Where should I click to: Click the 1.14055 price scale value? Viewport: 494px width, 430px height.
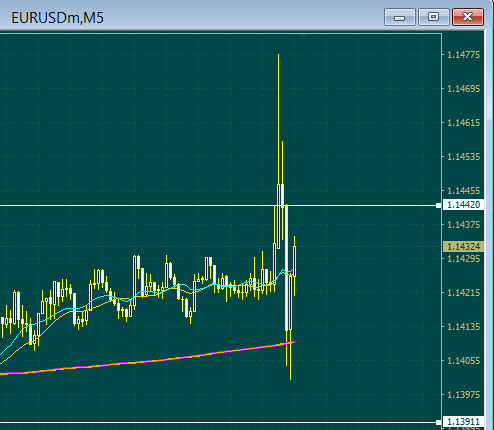[x=464, y=361]
